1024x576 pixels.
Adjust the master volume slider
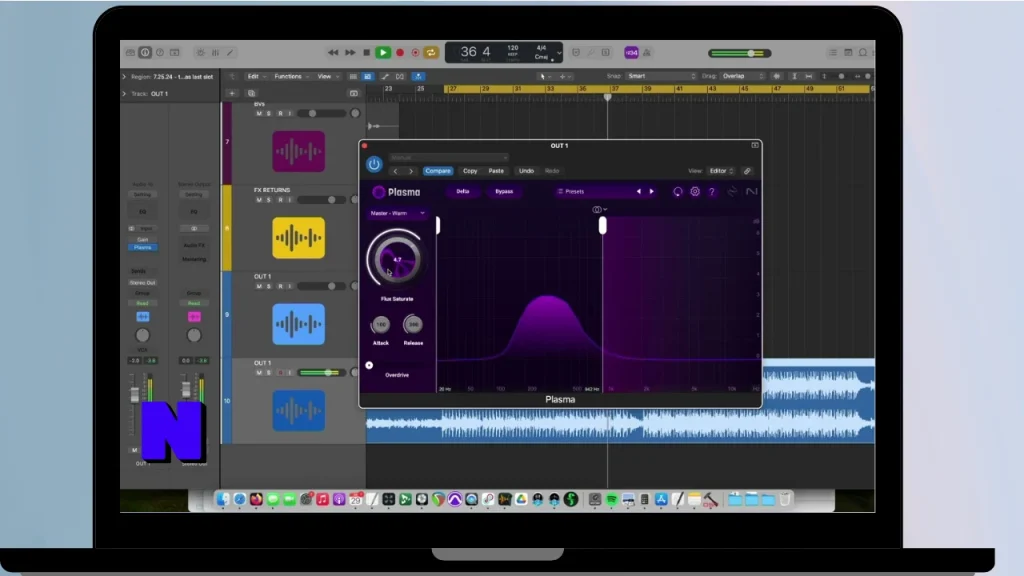[739, 53]
